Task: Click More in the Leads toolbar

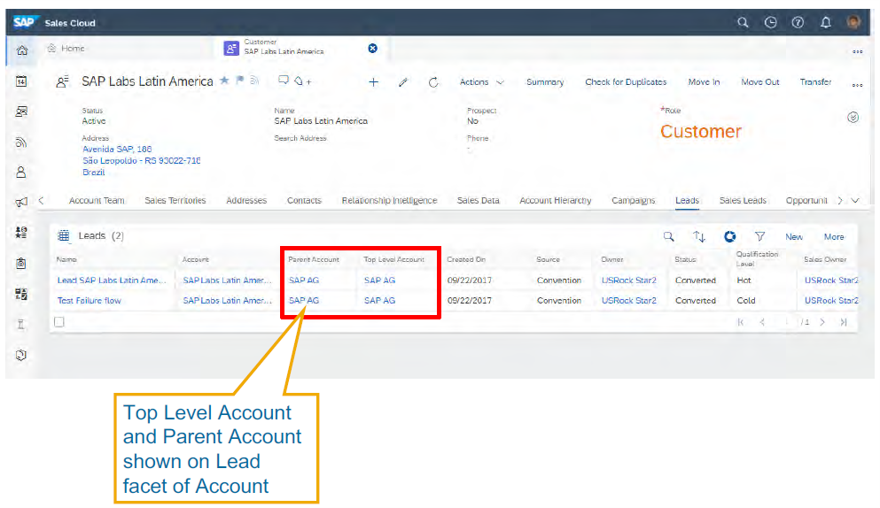Action: [833, 237]
